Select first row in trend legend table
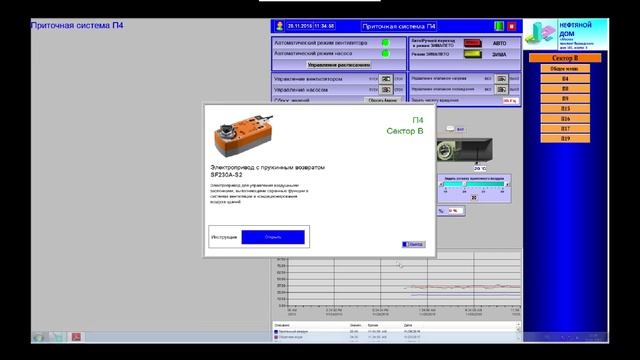Screen dimensions: 640x360 click(394, 331)
